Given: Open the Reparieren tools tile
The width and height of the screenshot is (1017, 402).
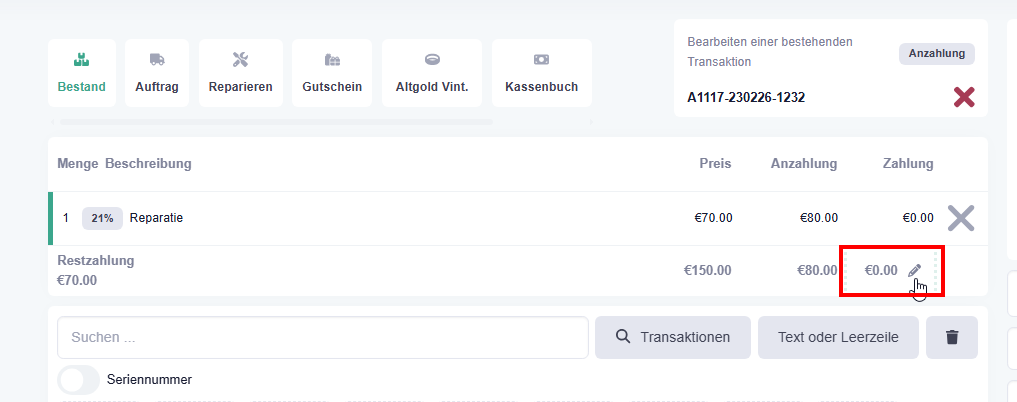Looking at the screenshot, I should click(240, 73).
